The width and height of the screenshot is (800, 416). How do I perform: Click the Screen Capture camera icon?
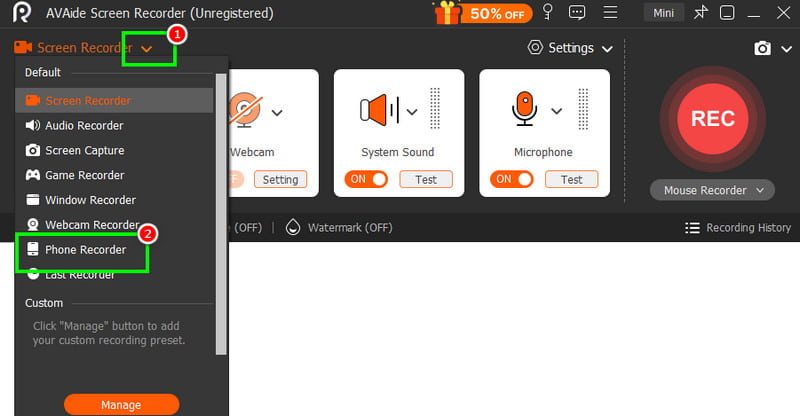coord(33,150)
